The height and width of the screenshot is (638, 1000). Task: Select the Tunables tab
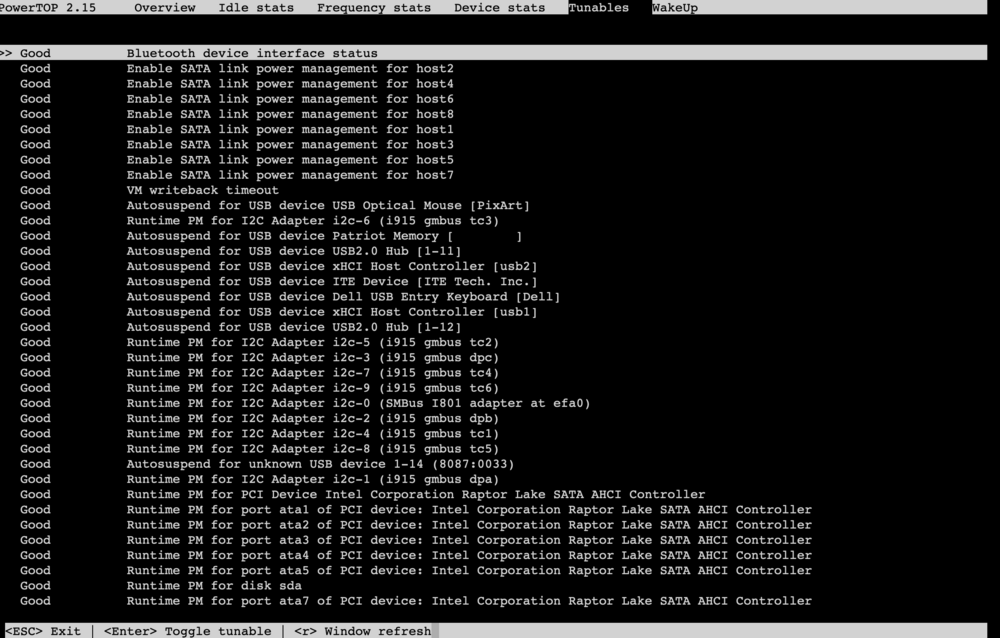coord(598,8)
